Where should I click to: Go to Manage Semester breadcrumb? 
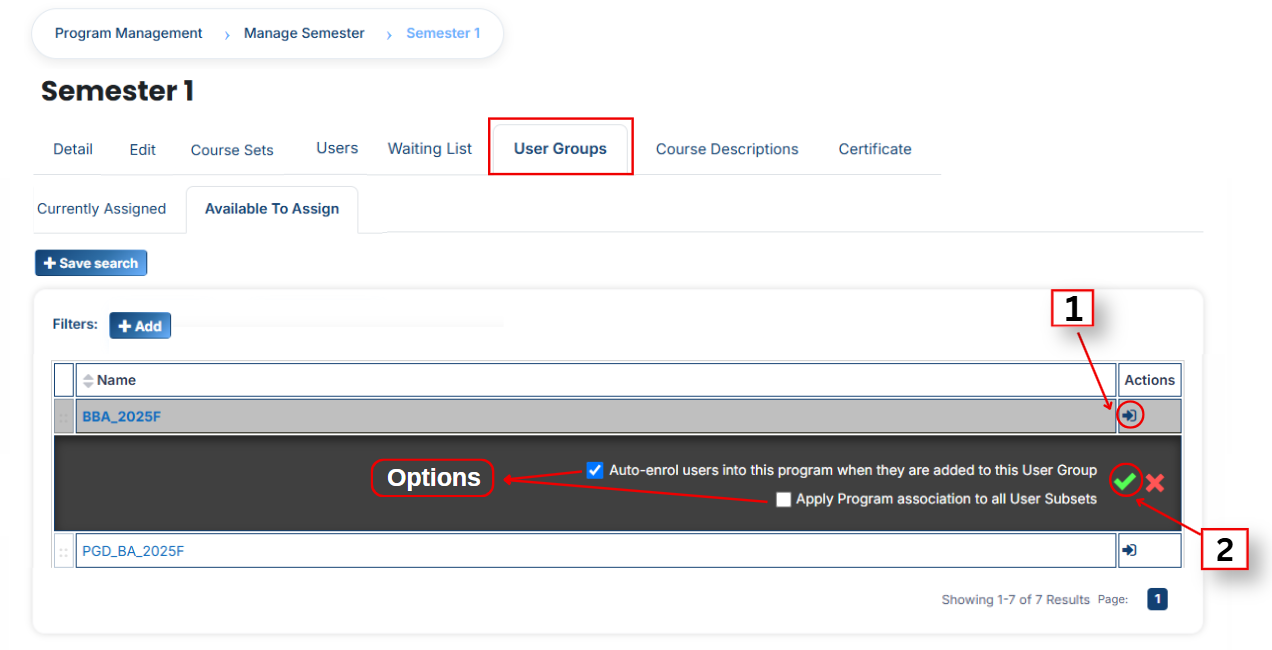point(304,33)
